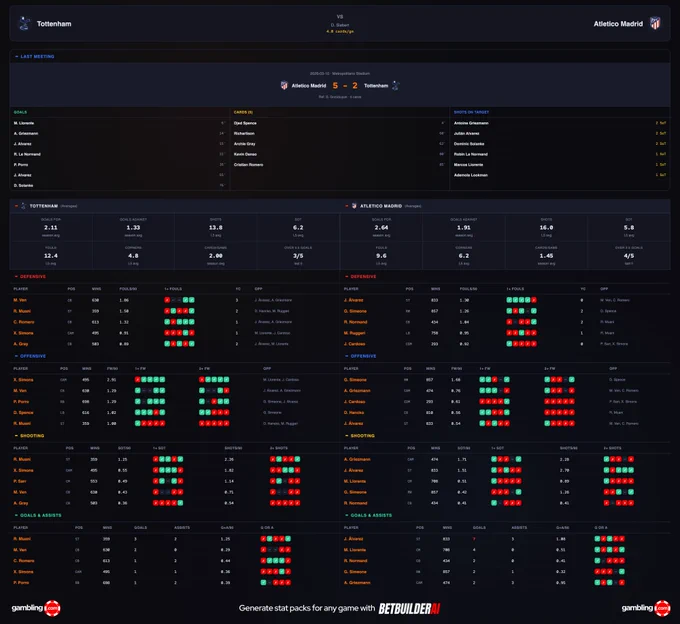Click P. Sarr in Tottenham's Shooting table

click(x=20, y=481)
